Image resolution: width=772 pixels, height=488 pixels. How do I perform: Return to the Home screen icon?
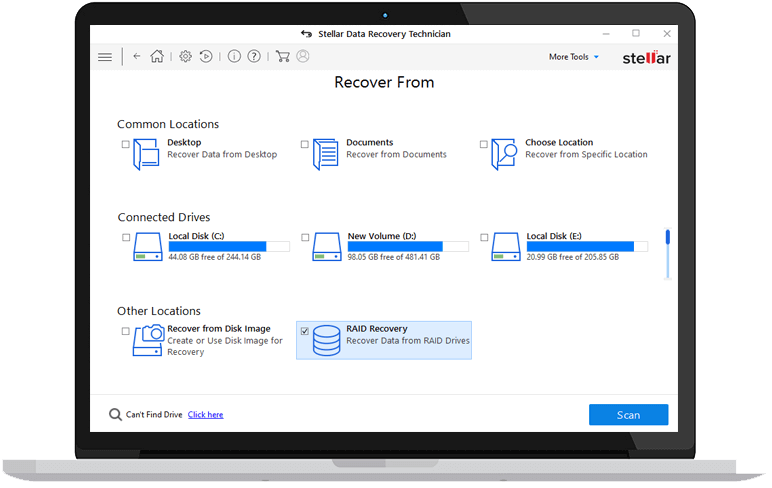(157, 56)
